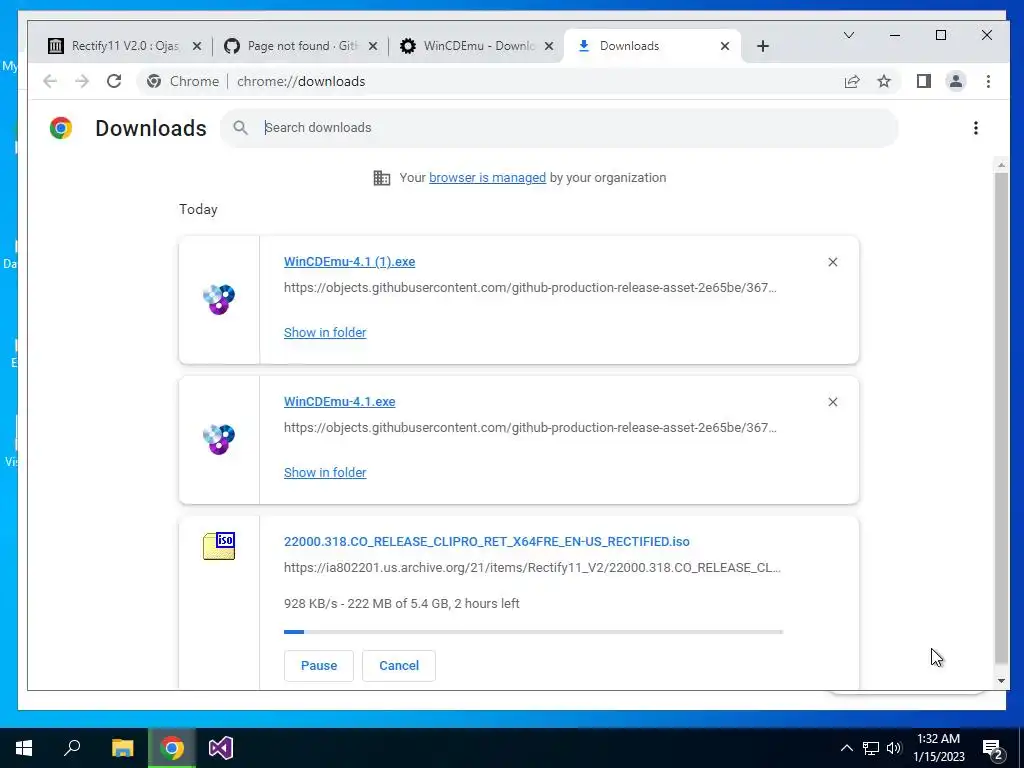
Task: Open the volume tray icon
Action: [894, 748]
